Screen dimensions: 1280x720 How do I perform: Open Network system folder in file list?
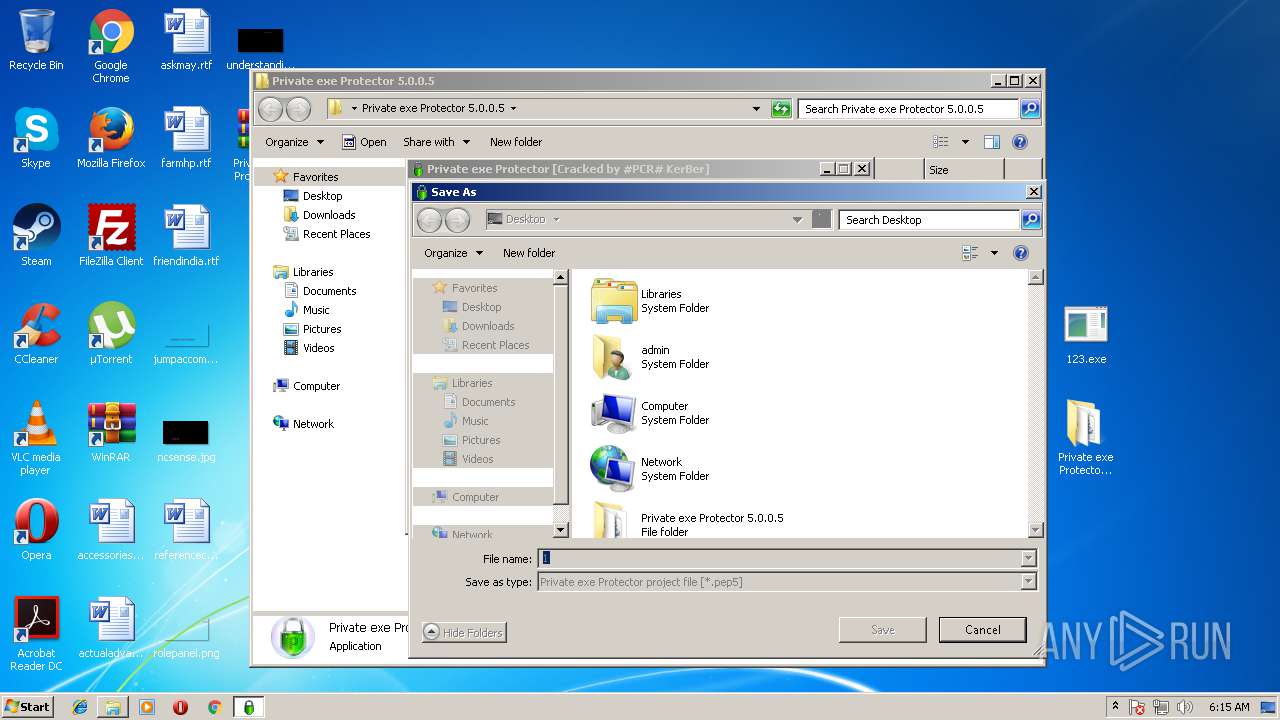(x=650, y=469)
